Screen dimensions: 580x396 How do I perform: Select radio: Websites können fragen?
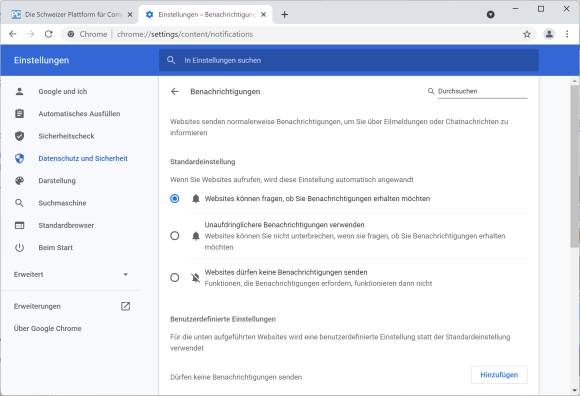175,199
